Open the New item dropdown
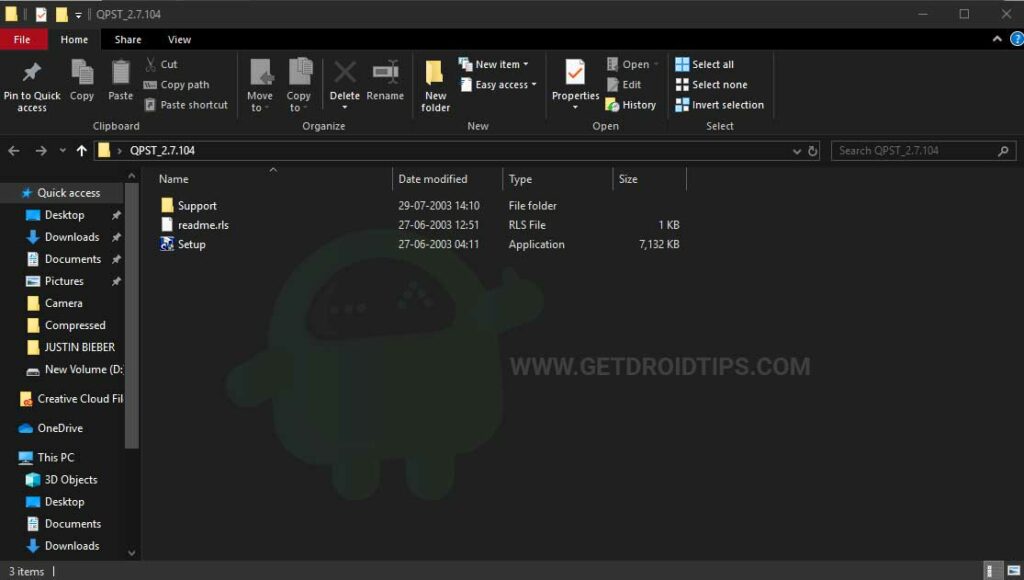This screenshot has height=580, width=1024. click(x=494, y=64)
